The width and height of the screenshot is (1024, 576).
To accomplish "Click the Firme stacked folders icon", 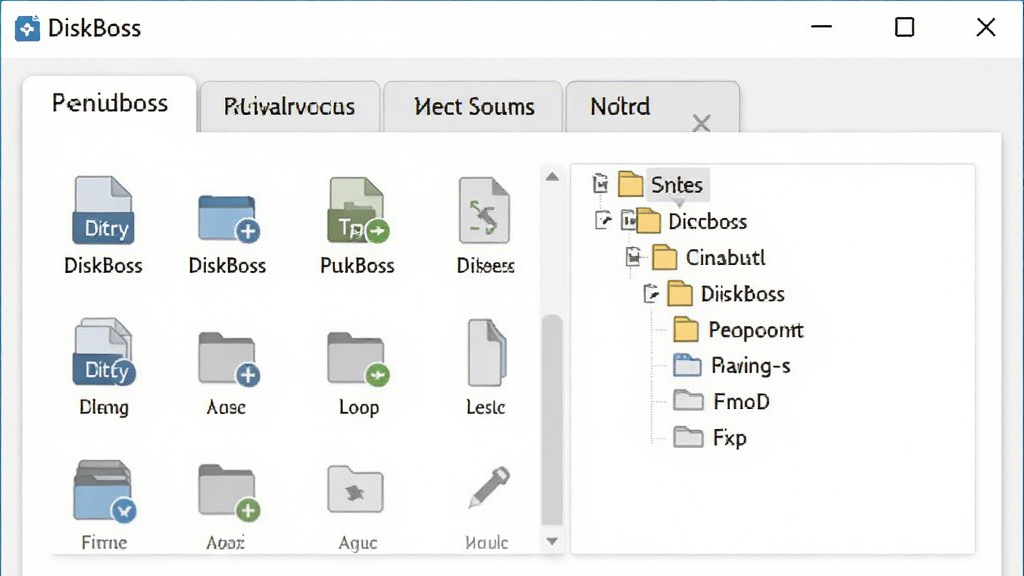I will click(104, 491).
